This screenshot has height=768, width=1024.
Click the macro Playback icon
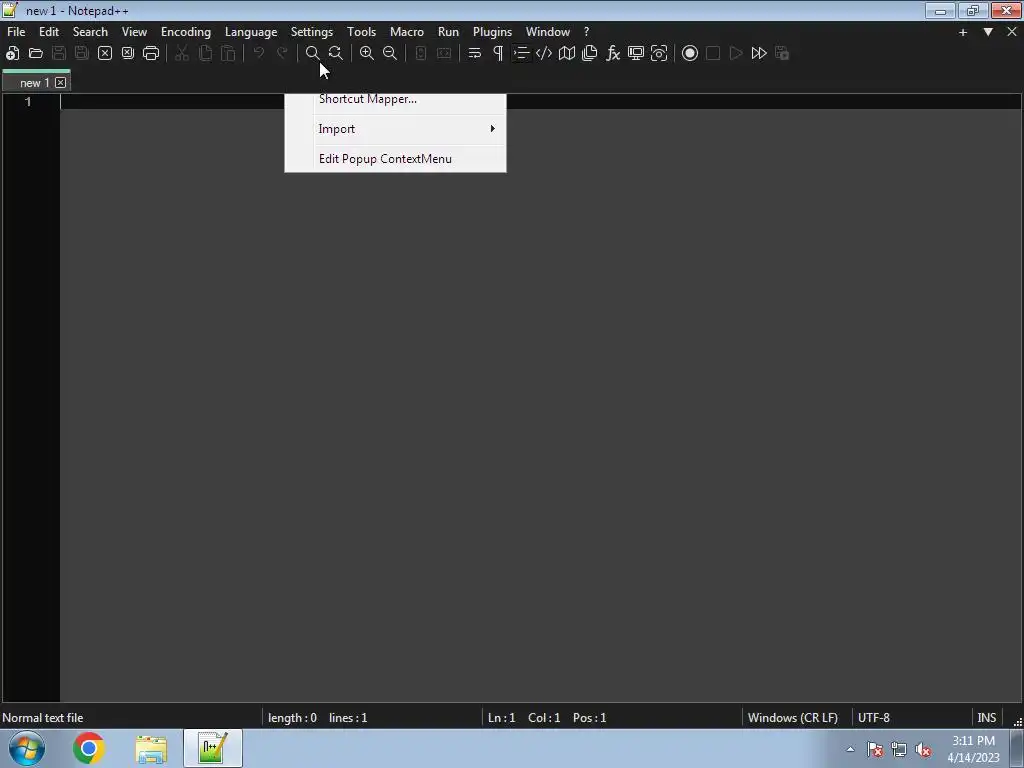pyautogui.click(x=736, y=54)
